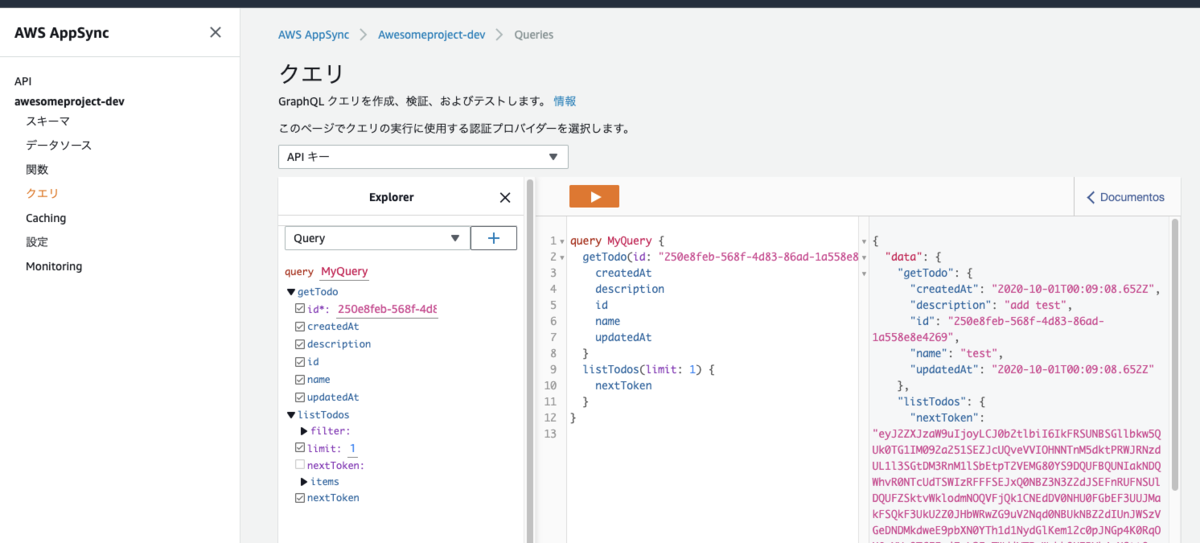Edit the MyQuery name in Explorer
The height and width of the screenshot is (543, 1200).
pos(345,271)
